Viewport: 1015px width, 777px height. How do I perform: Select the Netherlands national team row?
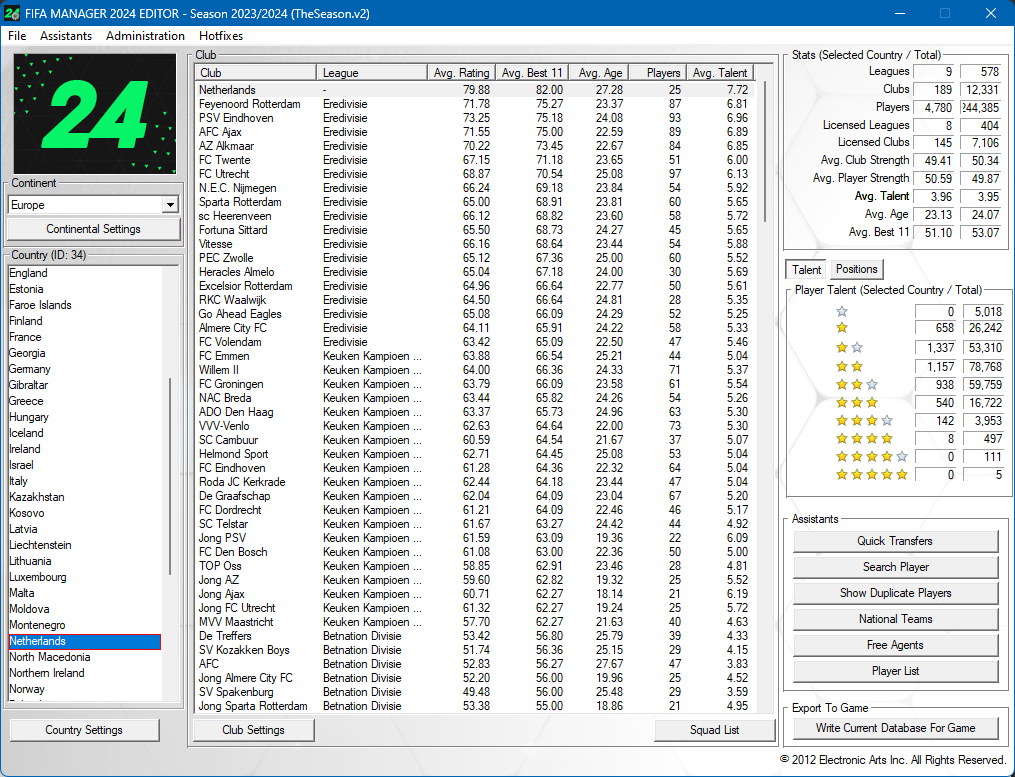pos(474,90)
